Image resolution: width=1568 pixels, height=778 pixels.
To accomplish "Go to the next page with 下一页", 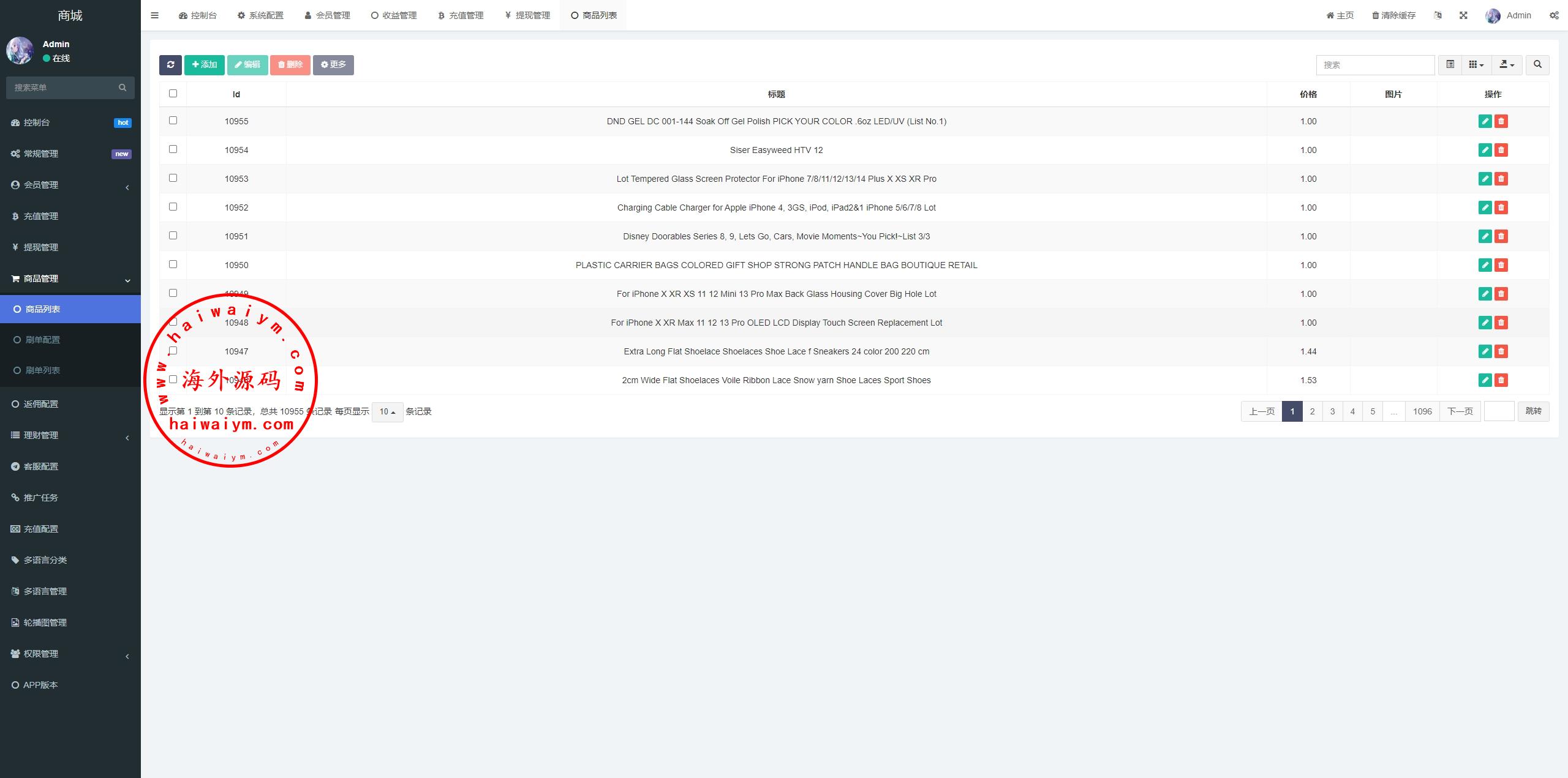I will (x=1460, y=411).
